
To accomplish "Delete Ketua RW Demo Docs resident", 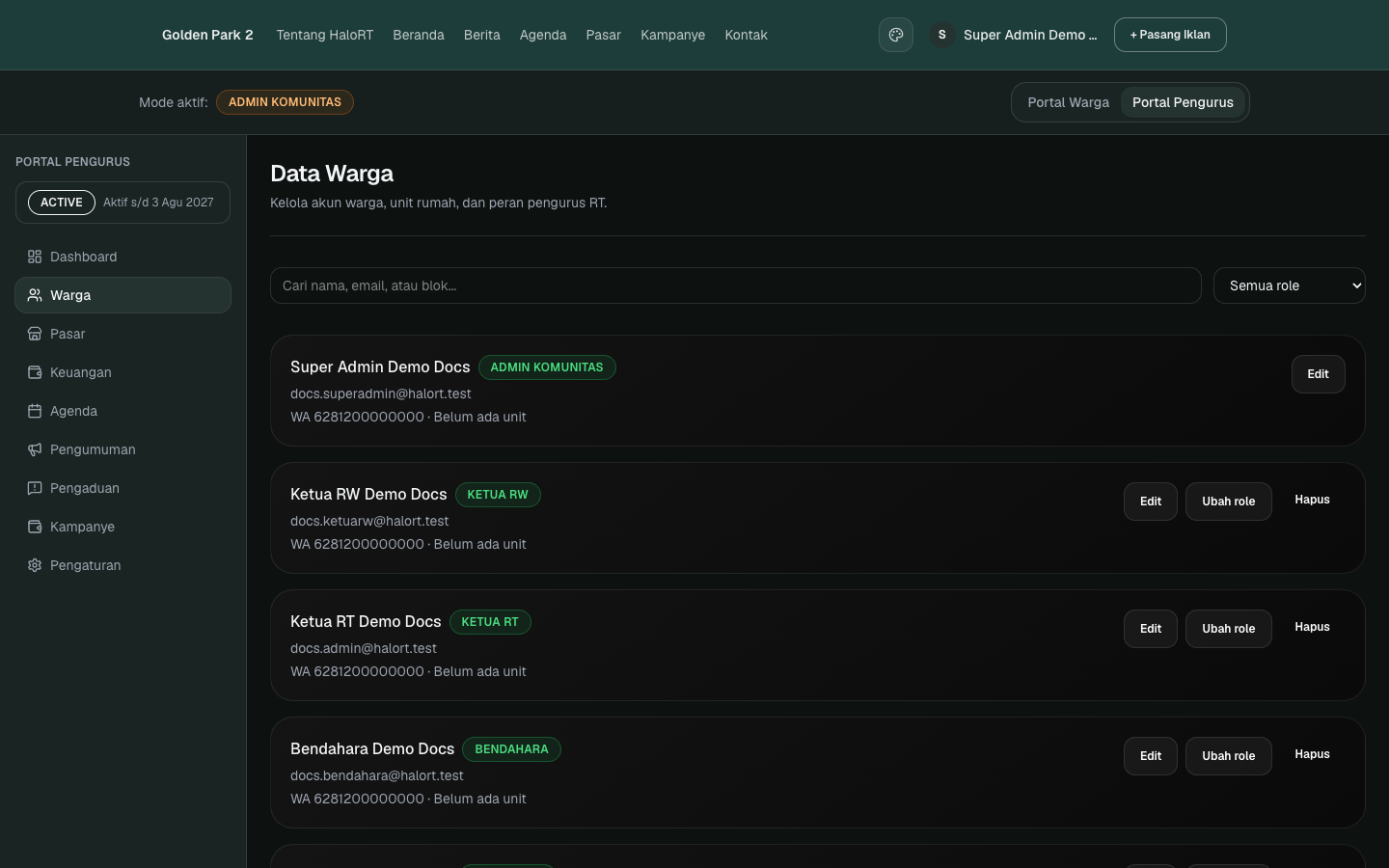I will point(1312,500).
